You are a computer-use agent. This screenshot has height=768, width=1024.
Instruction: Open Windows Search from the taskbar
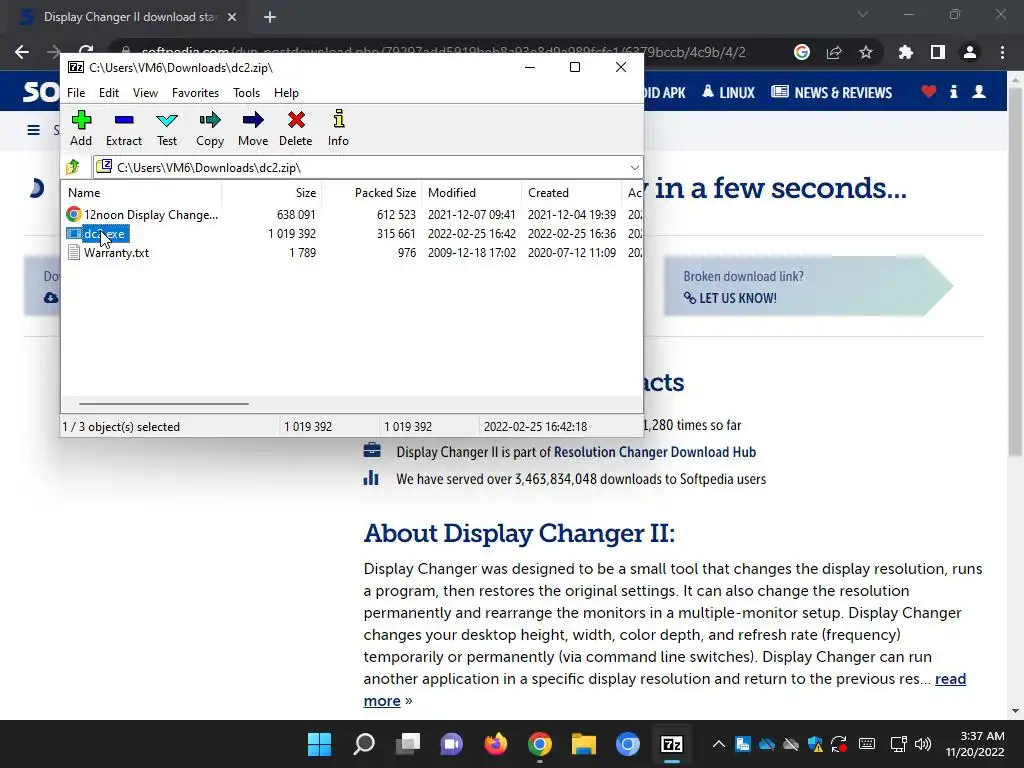tap(364, 744)
